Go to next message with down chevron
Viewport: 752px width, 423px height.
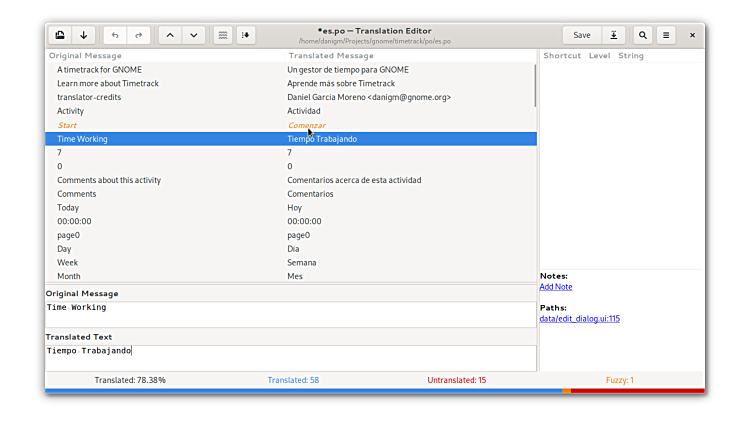(x=194, y=35)
